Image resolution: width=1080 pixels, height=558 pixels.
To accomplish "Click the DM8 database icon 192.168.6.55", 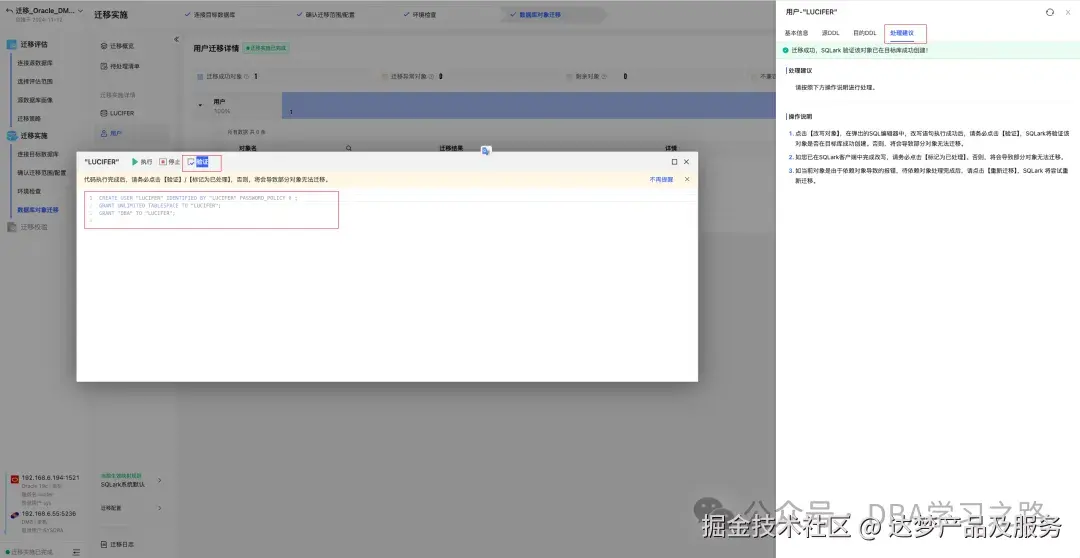I will coord(14,515).
